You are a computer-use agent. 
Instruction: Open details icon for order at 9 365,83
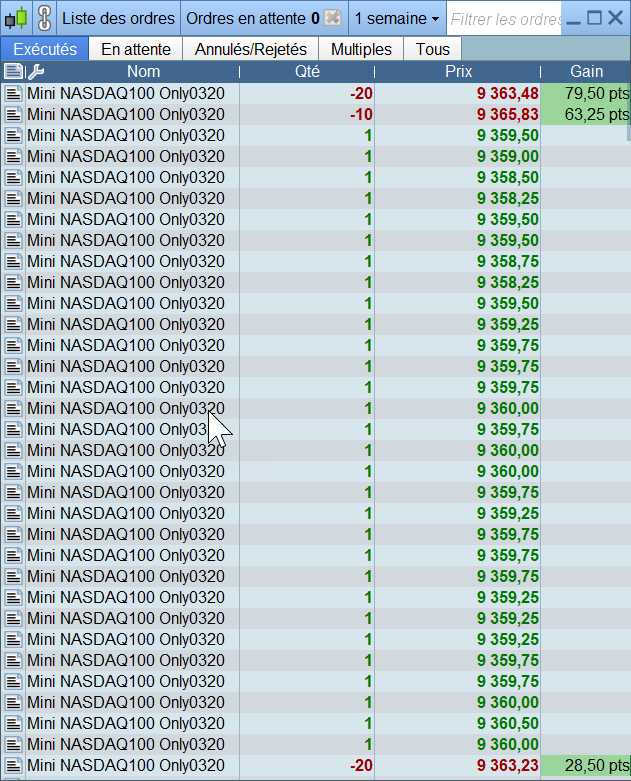(x=13, y=114)
